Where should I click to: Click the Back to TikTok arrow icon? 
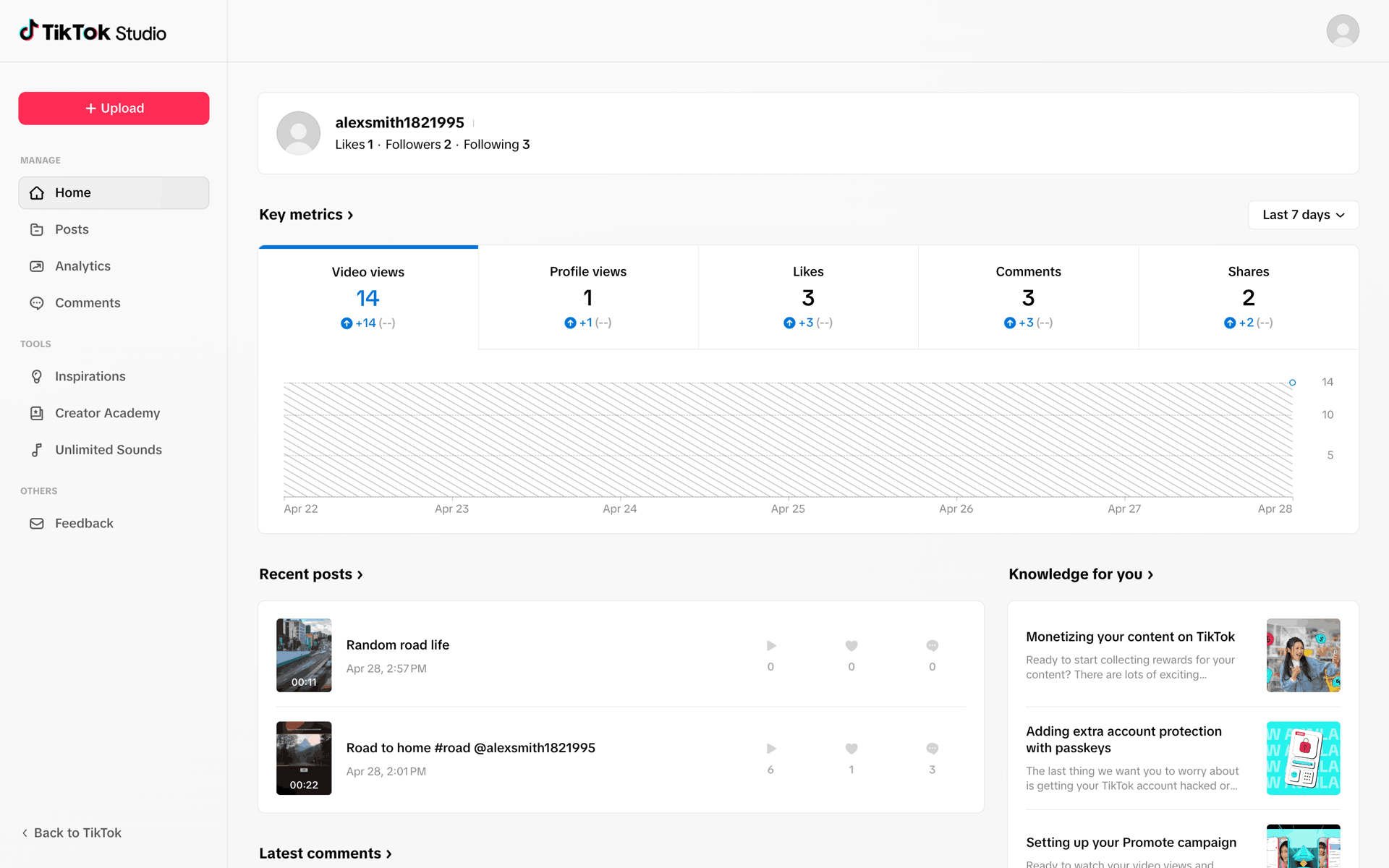coord(25,833)
